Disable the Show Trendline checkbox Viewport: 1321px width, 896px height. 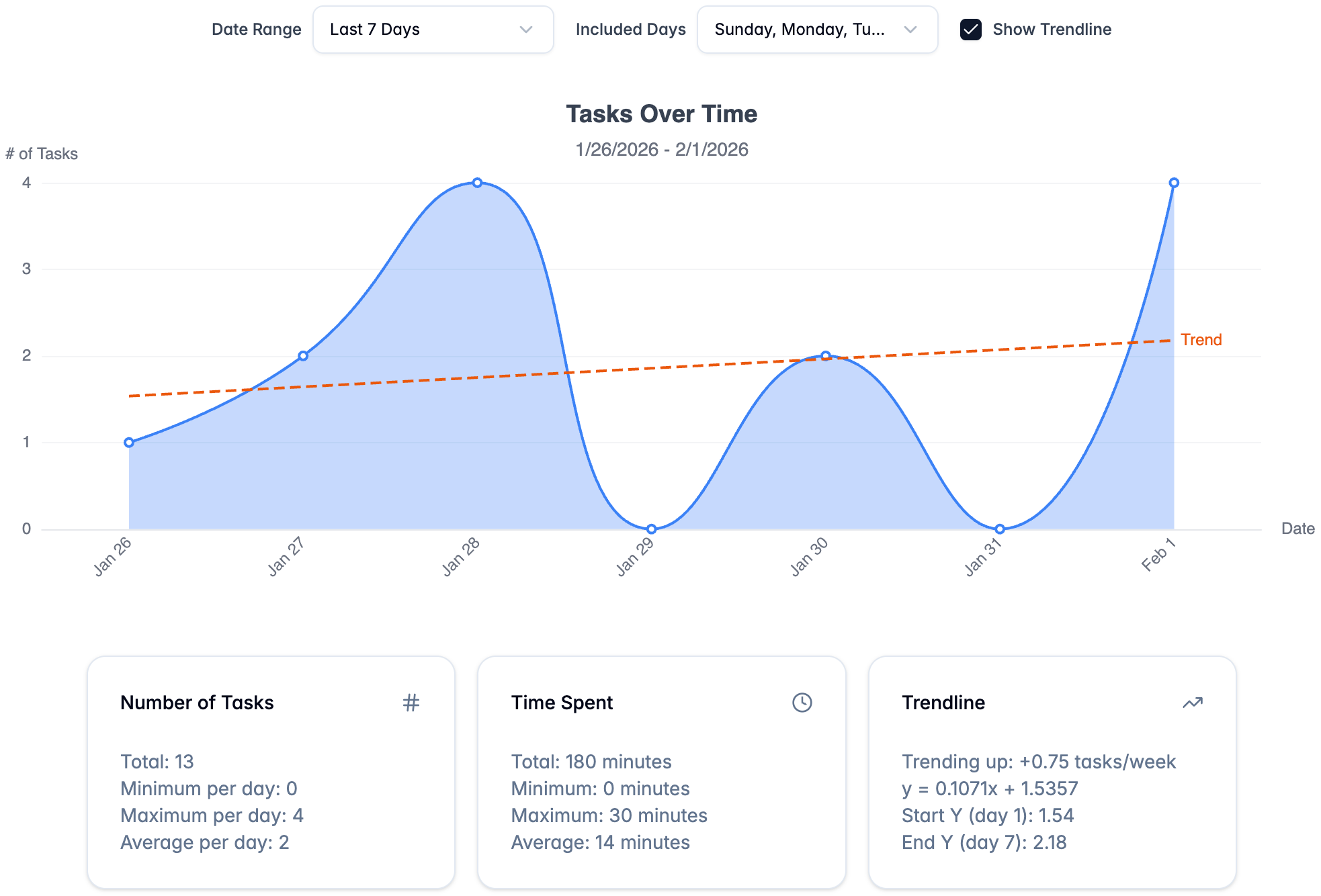pos(971,30)
